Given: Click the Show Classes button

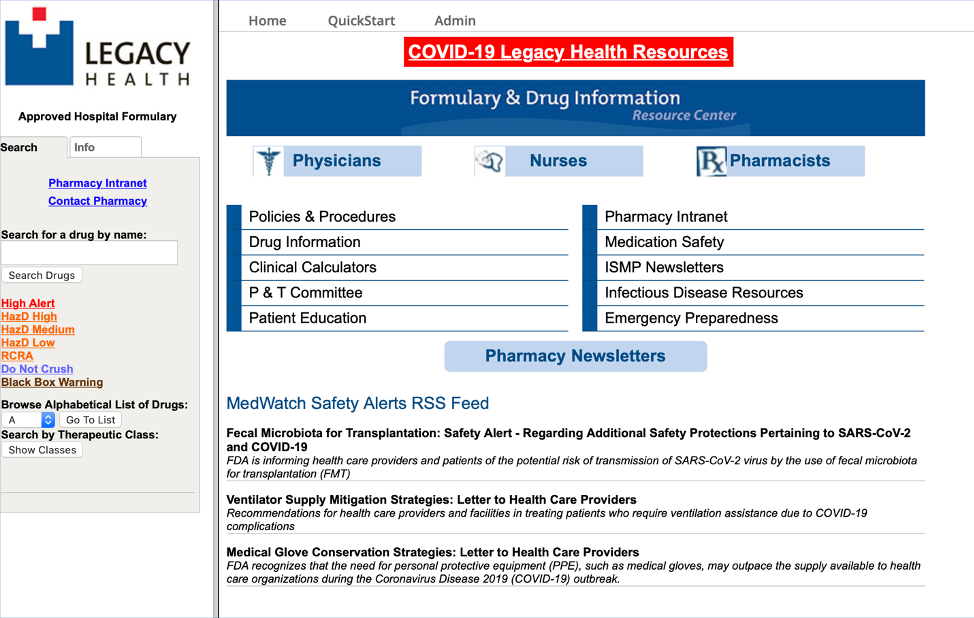Looking at the screenshot, I should point(42,450).
